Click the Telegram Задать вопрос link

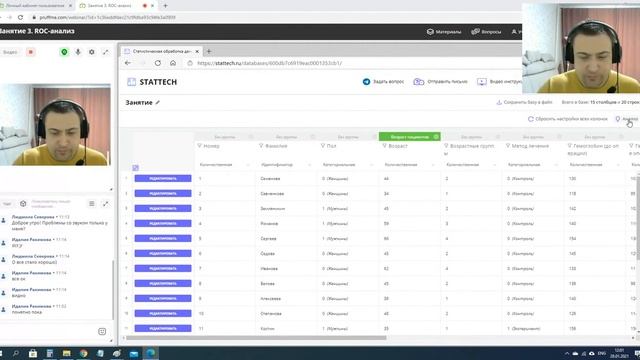coord(383,82)
